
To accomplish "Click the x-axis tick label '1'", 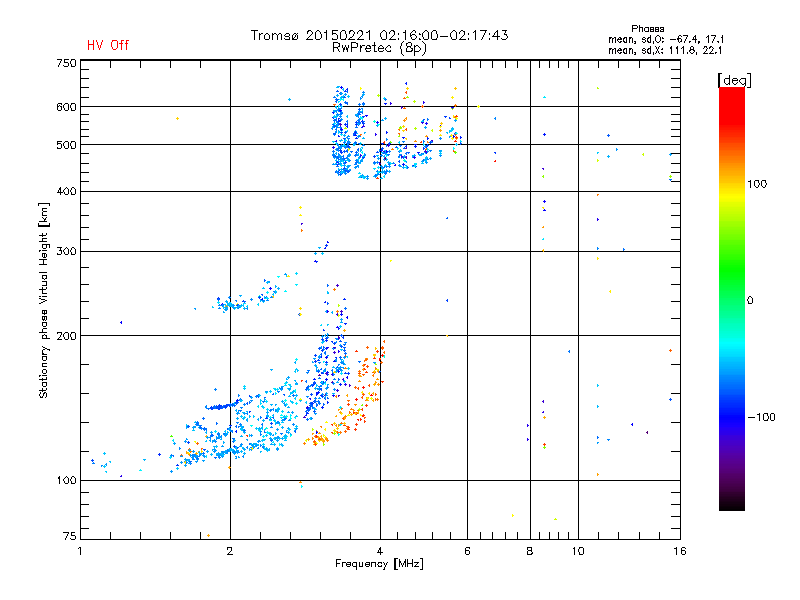I will click(80, 551).
